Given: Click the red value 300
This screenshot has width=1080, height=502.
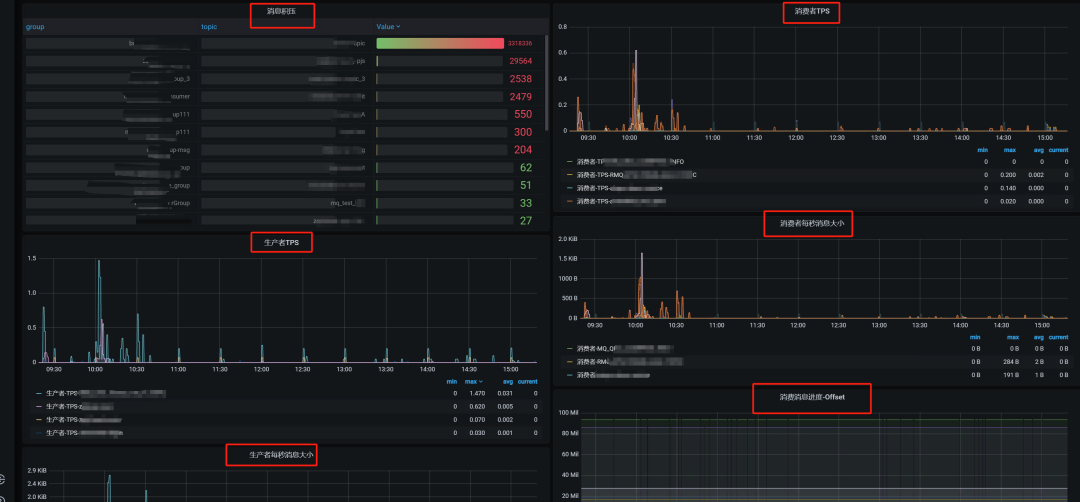Looking at the screenshot, I should click(x=523, y=132).
